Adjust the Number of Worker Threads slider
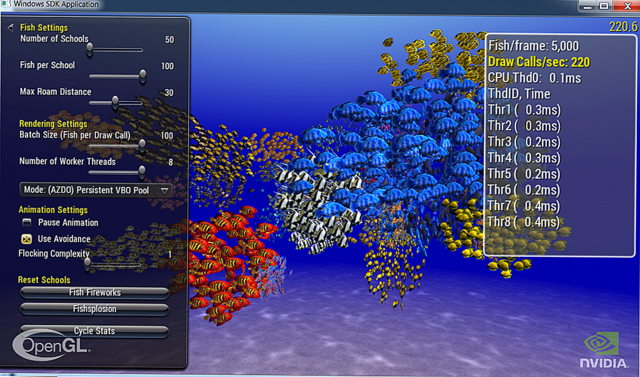The width and height of the screenshot is (640, 377). tap(116, 172)
